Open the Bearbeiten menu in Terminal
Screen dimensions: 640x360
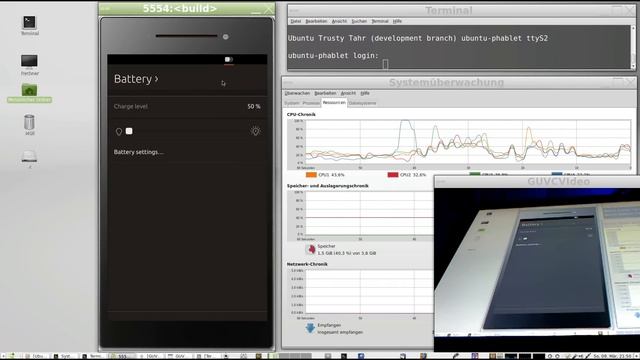(x=316, y=21)
